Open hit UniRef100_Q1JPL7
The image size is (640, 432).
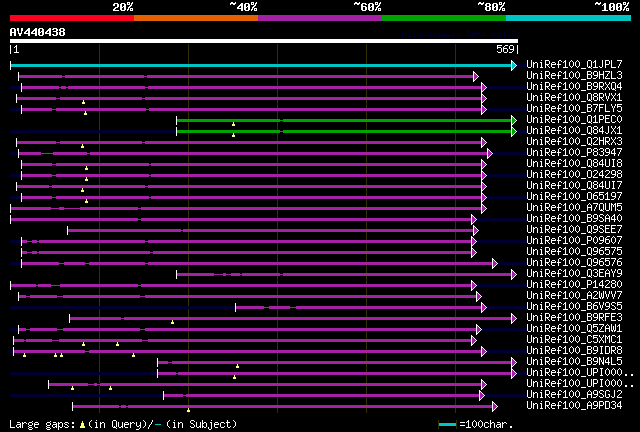574,64
